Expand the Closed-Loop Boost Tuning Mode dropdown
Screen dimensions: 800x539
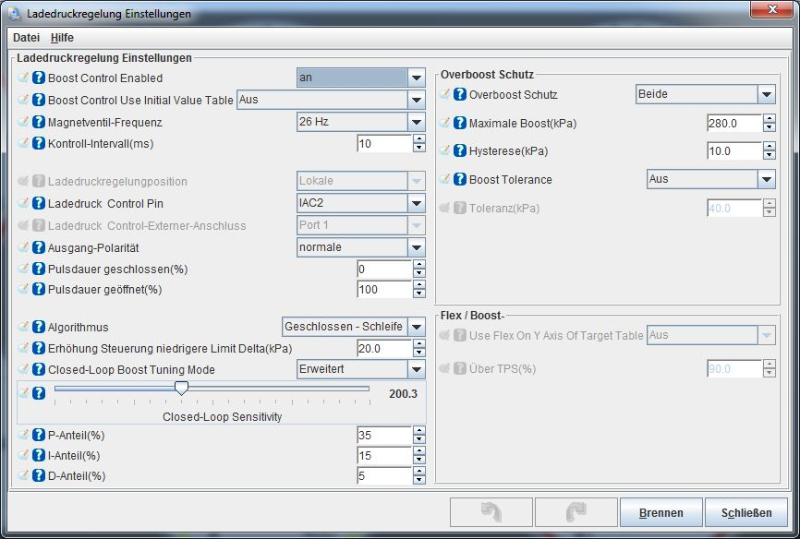point(416,370)
